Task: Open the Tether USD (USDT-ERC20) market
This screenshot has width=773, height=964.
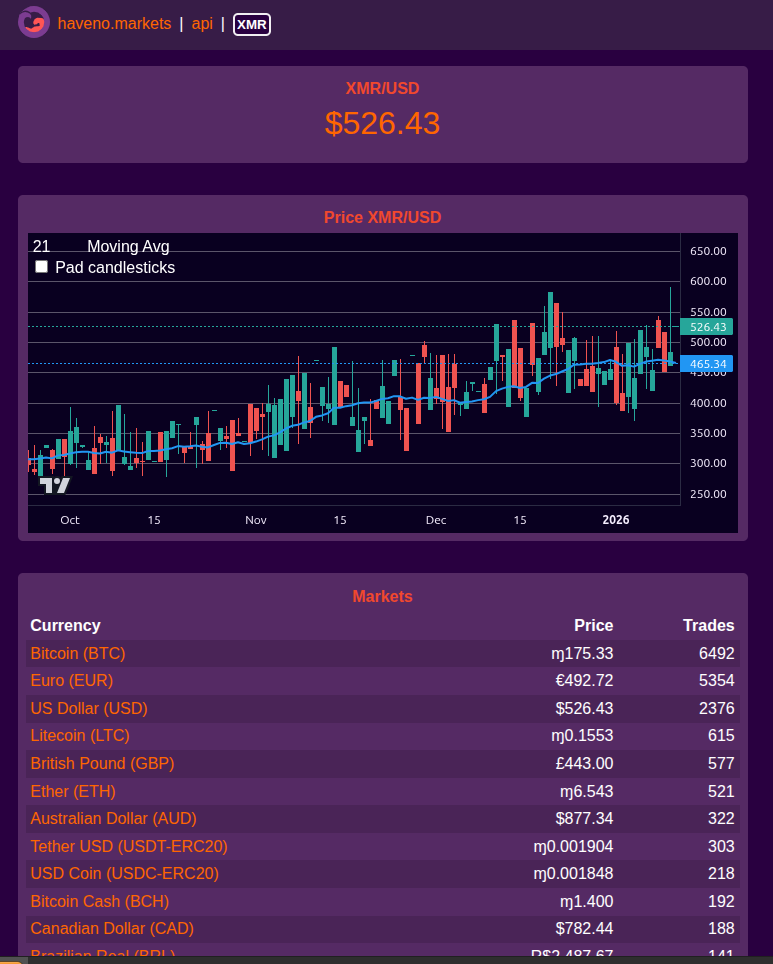Action: coord(129,847)
